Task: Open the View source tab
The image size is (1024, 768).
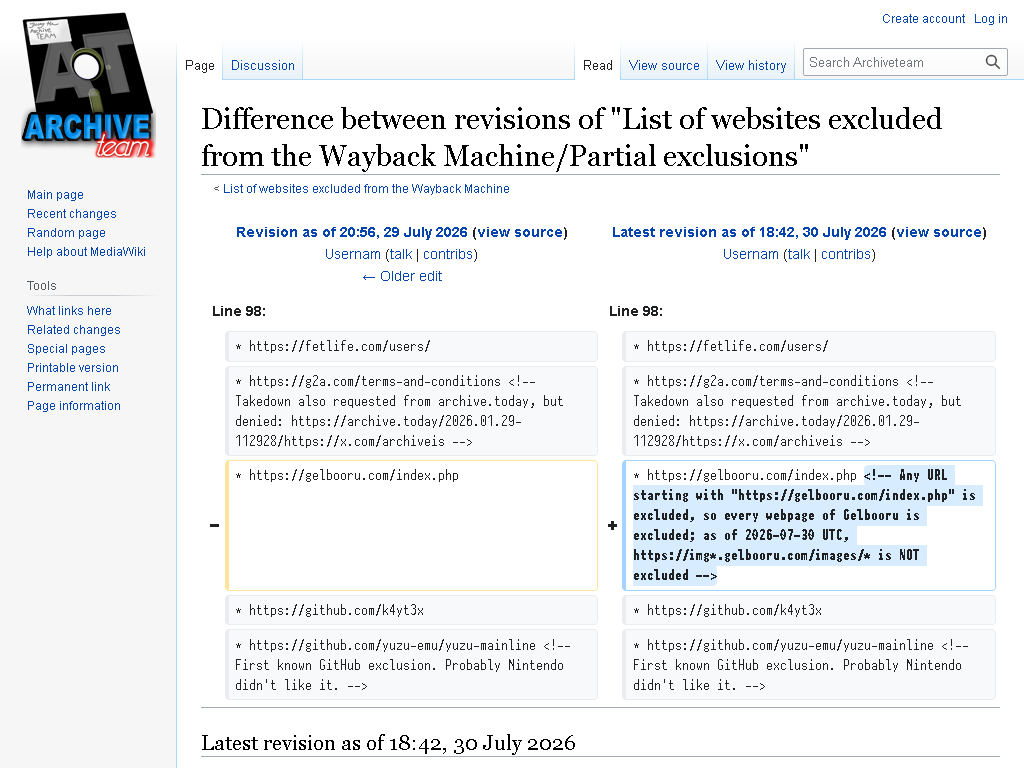Action: (x=664, y=65)
